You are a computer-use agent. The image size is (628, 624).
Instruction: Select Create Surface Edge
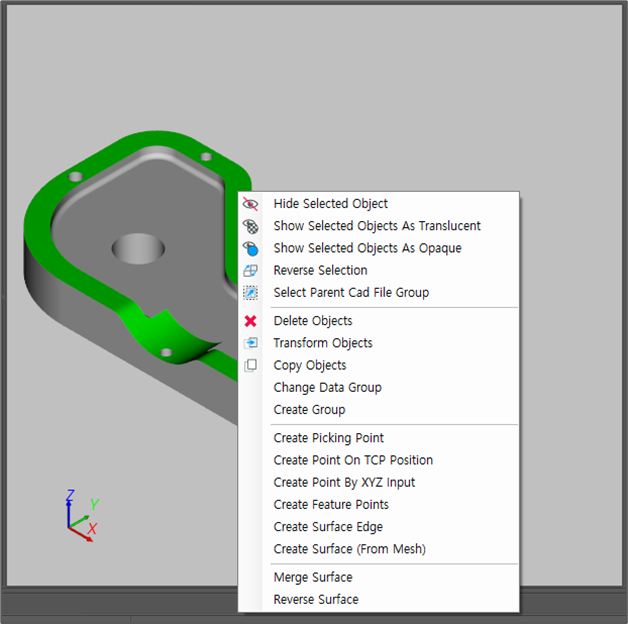tap(328, 526)
